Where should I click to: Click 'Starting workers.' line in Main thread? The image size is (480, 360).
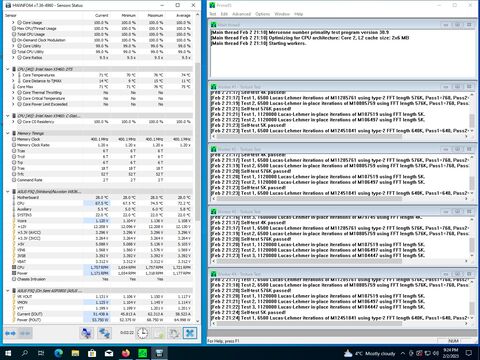(x=287, y=43)
